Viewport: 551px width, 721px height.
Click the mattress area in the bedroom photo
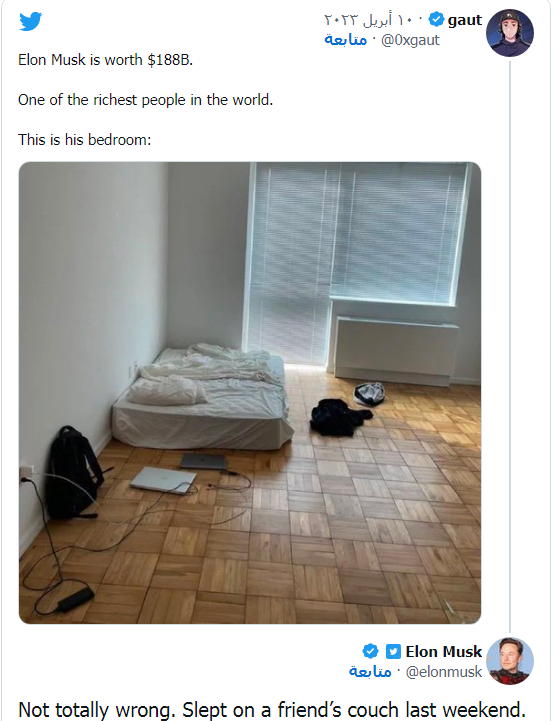pyautogui.click(x=202, y=396)
